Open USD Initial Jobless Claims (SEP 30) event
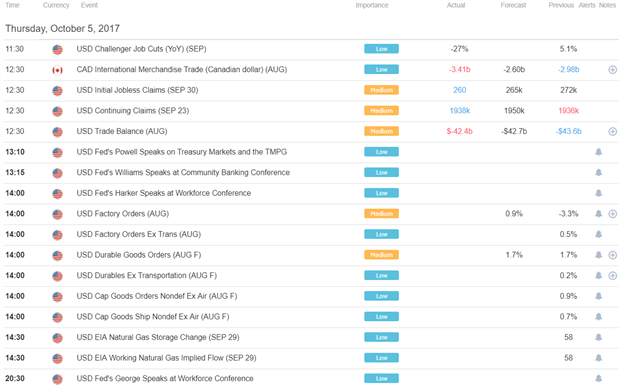This screenshot has height=389, width=625. coord(138,90)
